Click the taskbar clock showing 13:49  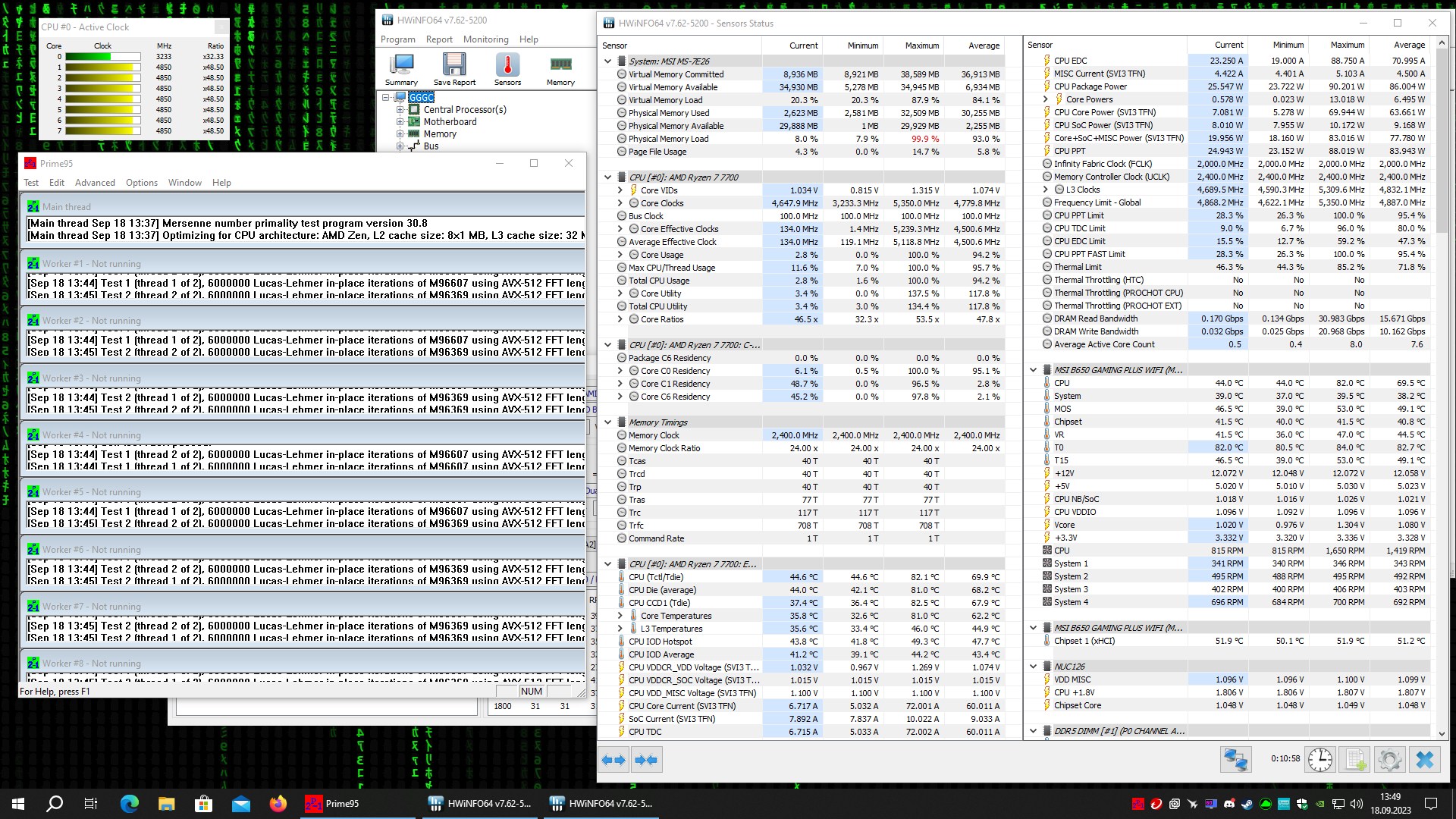[1390, 804]
